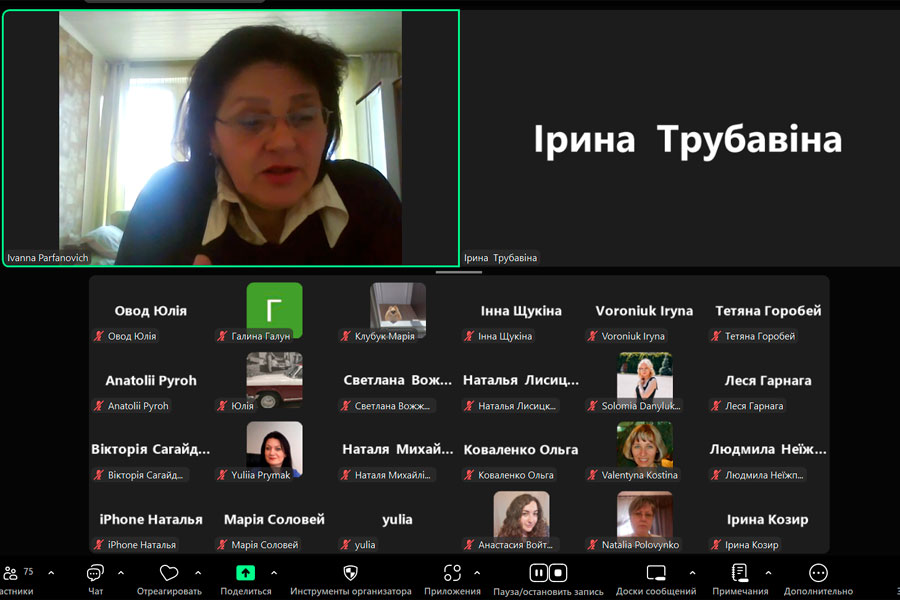Click muted mic icon of Voroniuk Iryna
The image size is (900, 600).
coord(592,336)
